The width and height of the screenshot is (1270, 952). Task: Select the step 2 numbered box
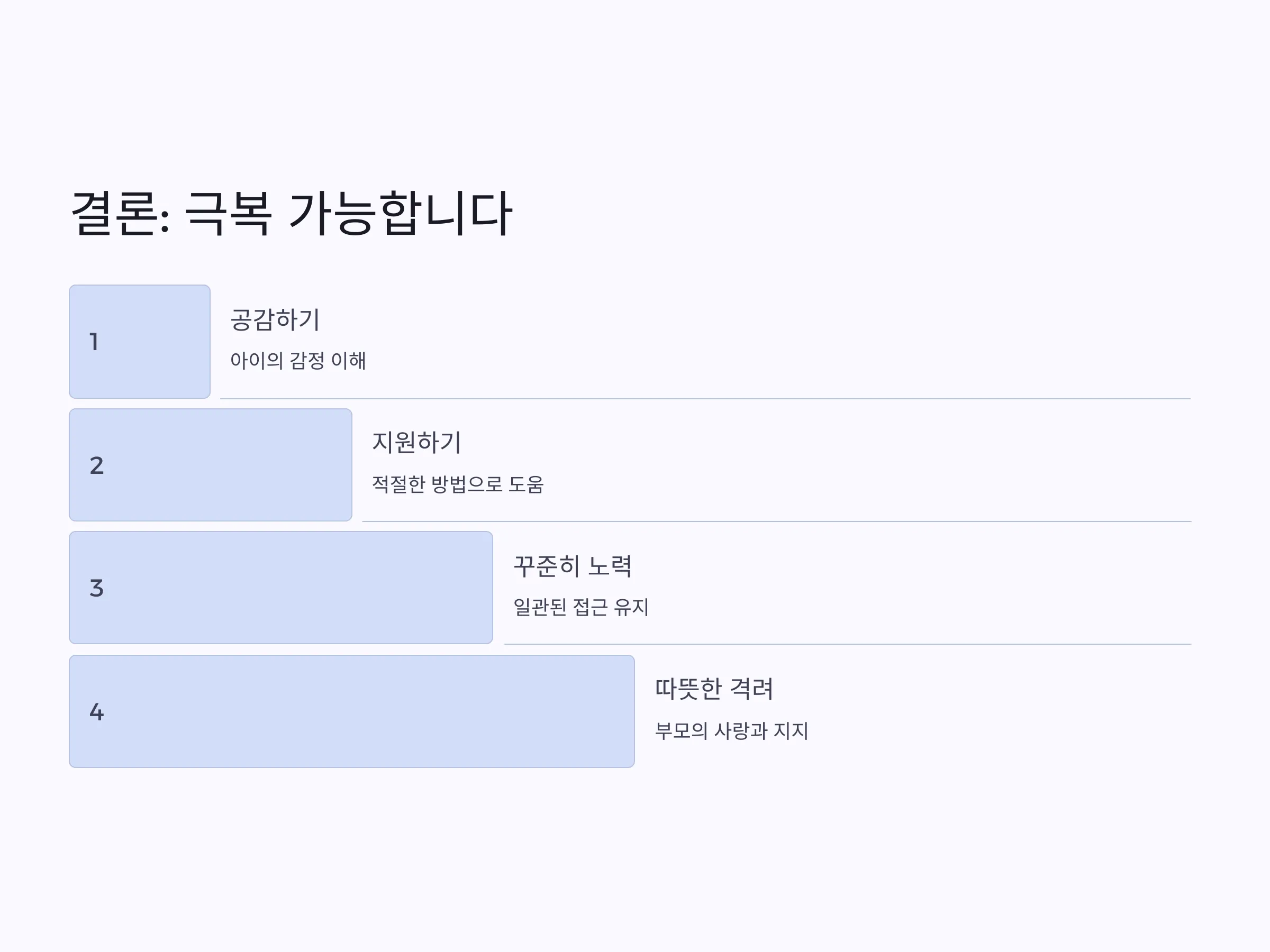[x=210, y=465]
